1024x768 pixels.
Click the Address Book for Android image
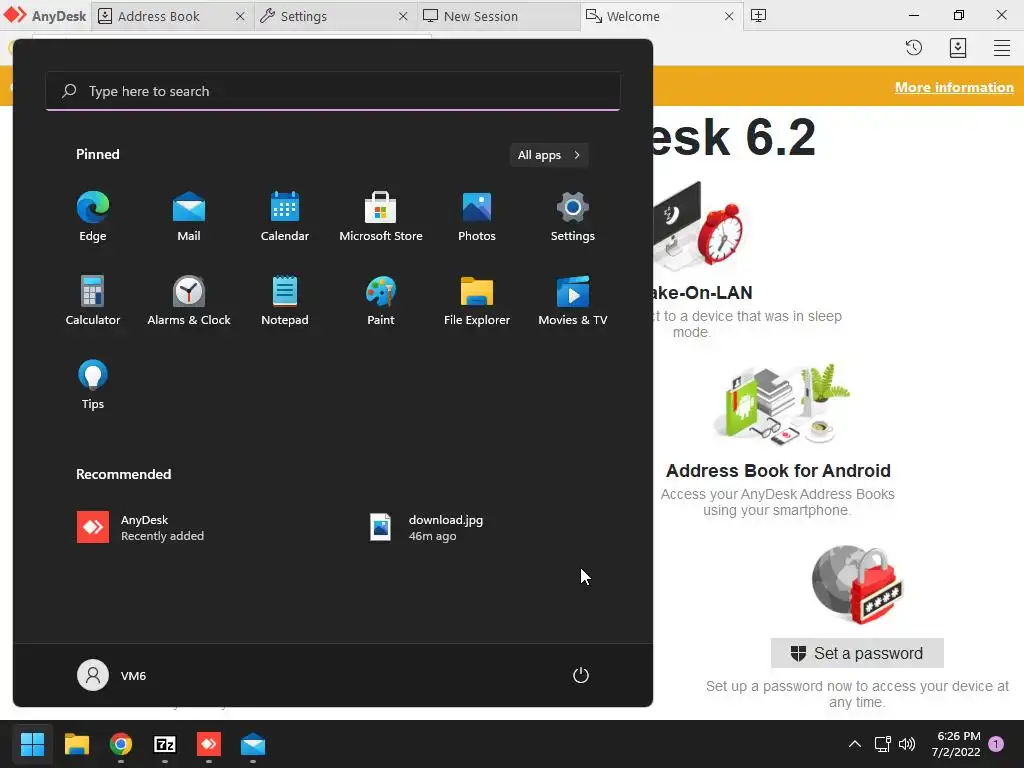click(x=780, y=406)
